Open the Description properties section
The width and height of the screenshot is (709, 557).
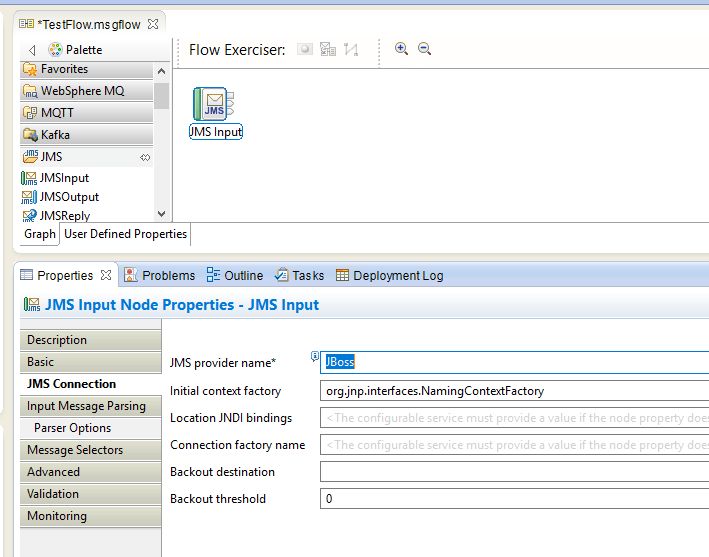coord(90,340)
